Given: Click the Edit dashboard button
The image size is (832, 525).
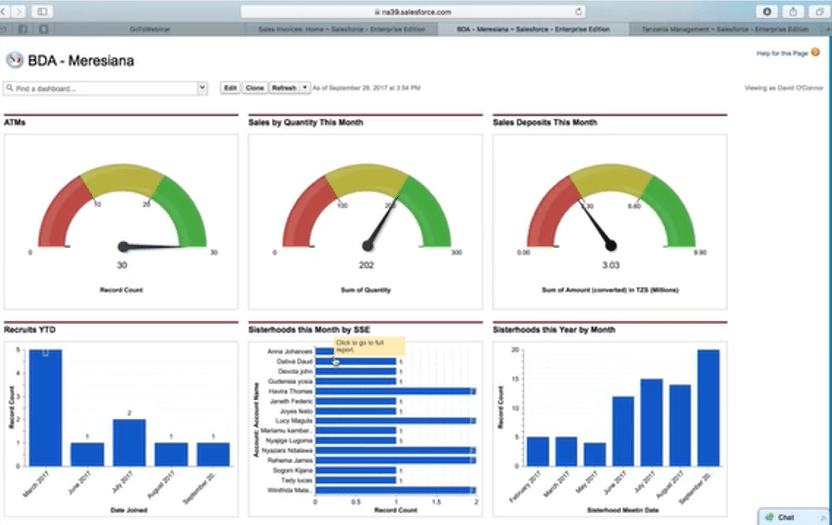Looking at the screenshot, I should coord(230,88).
